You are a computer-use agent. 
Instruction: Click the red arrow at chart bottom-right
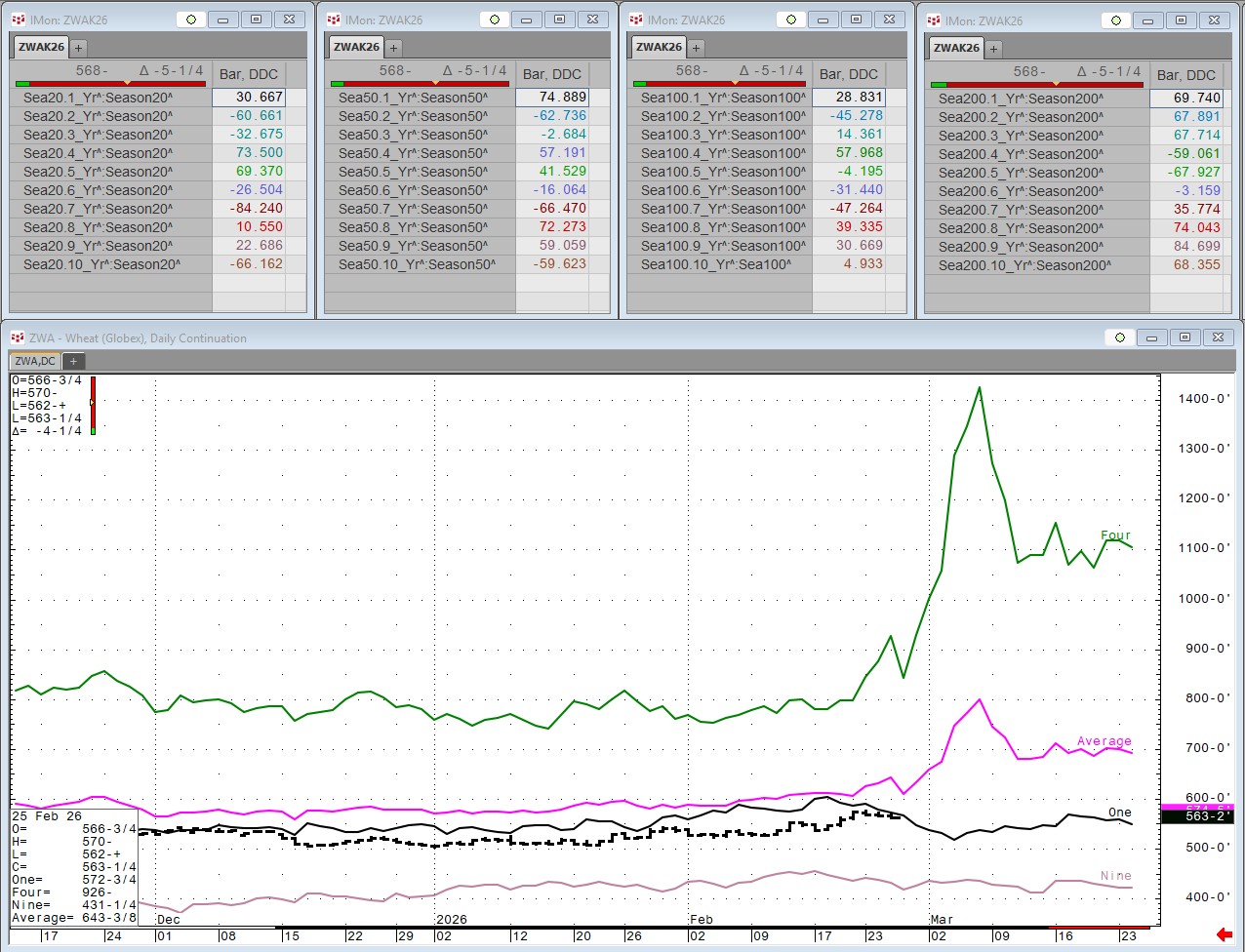point(1225,935)
